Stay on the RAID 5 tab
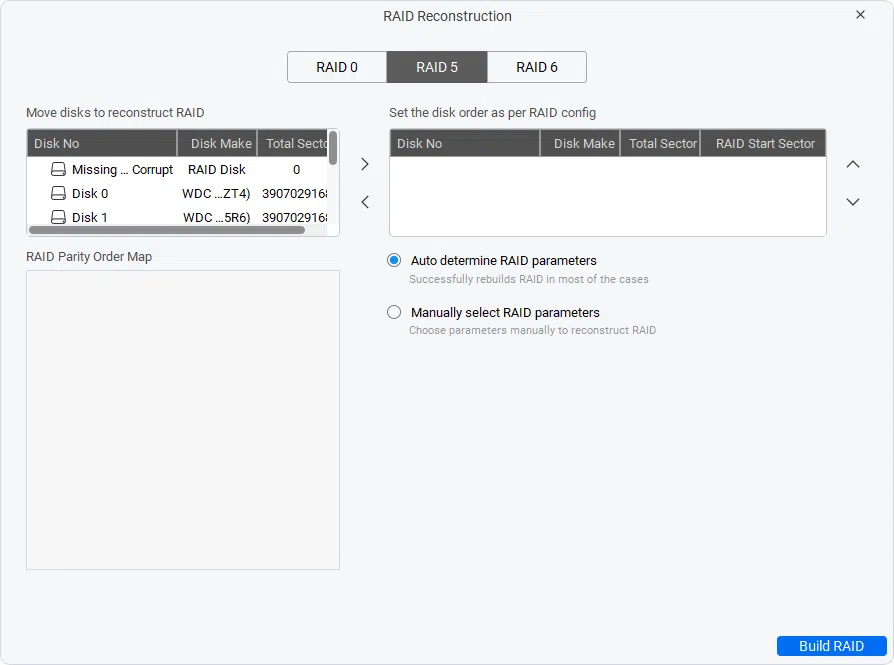The image size is (894, 665). click(437, 67)
